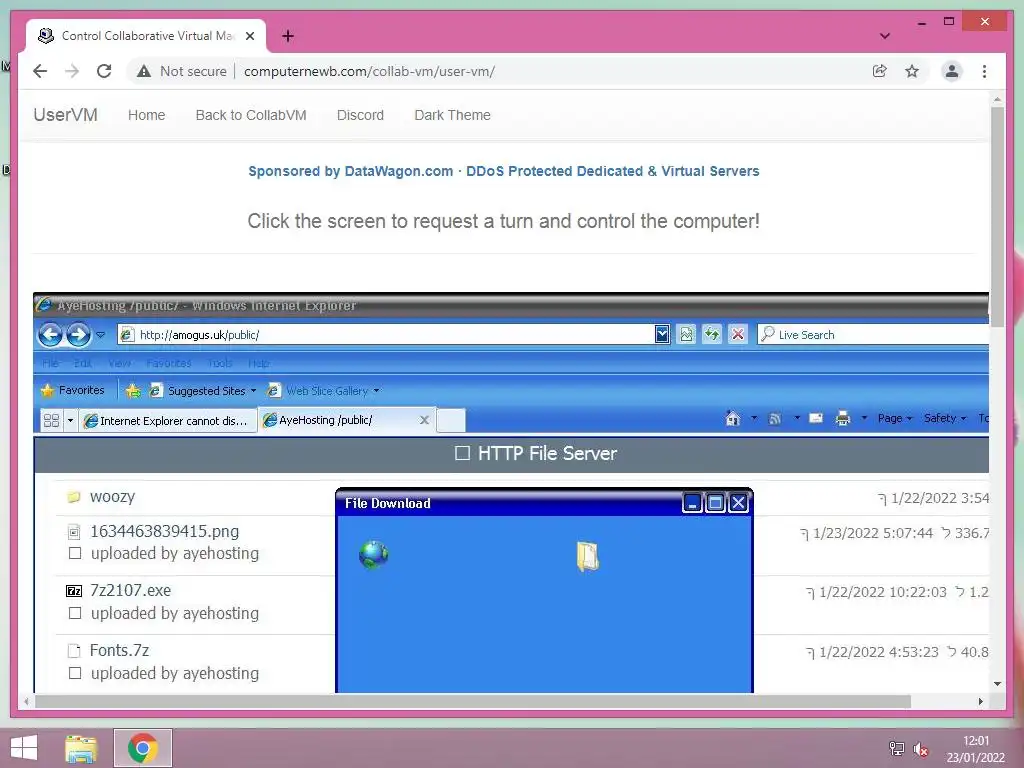The width and height of the screenshot is (1024, 768).
Task: Switch to Internet Explorer cannot display tab
Action: (167, 421)
